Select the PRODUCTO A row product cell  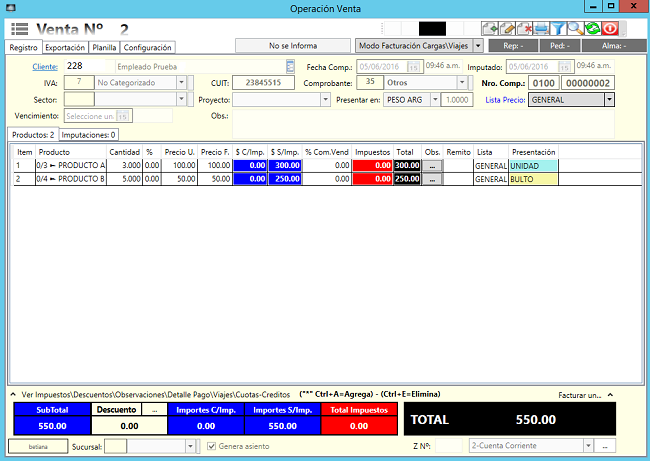(70, 165)
